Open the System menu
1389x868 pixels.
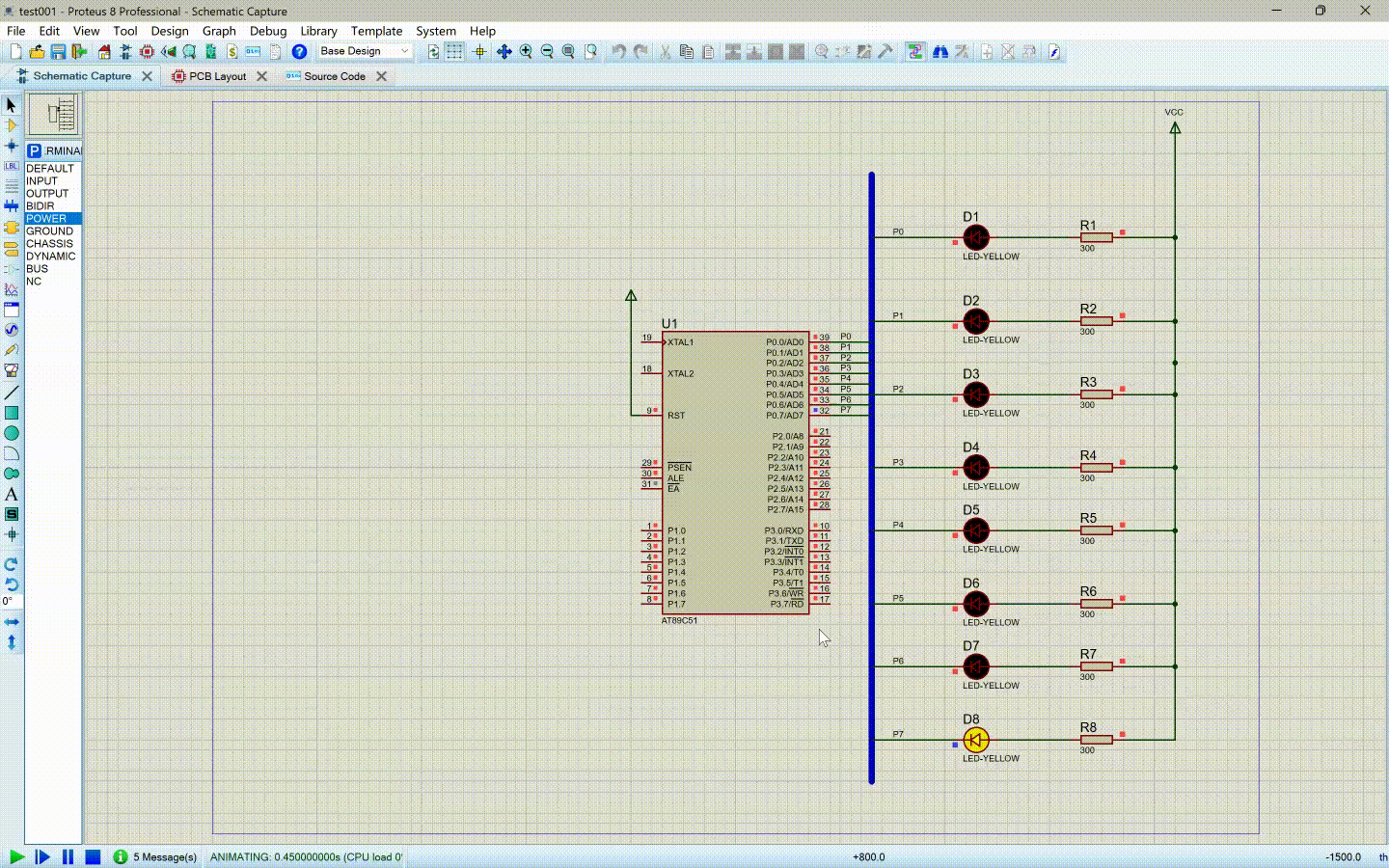(x=436, y=31)
